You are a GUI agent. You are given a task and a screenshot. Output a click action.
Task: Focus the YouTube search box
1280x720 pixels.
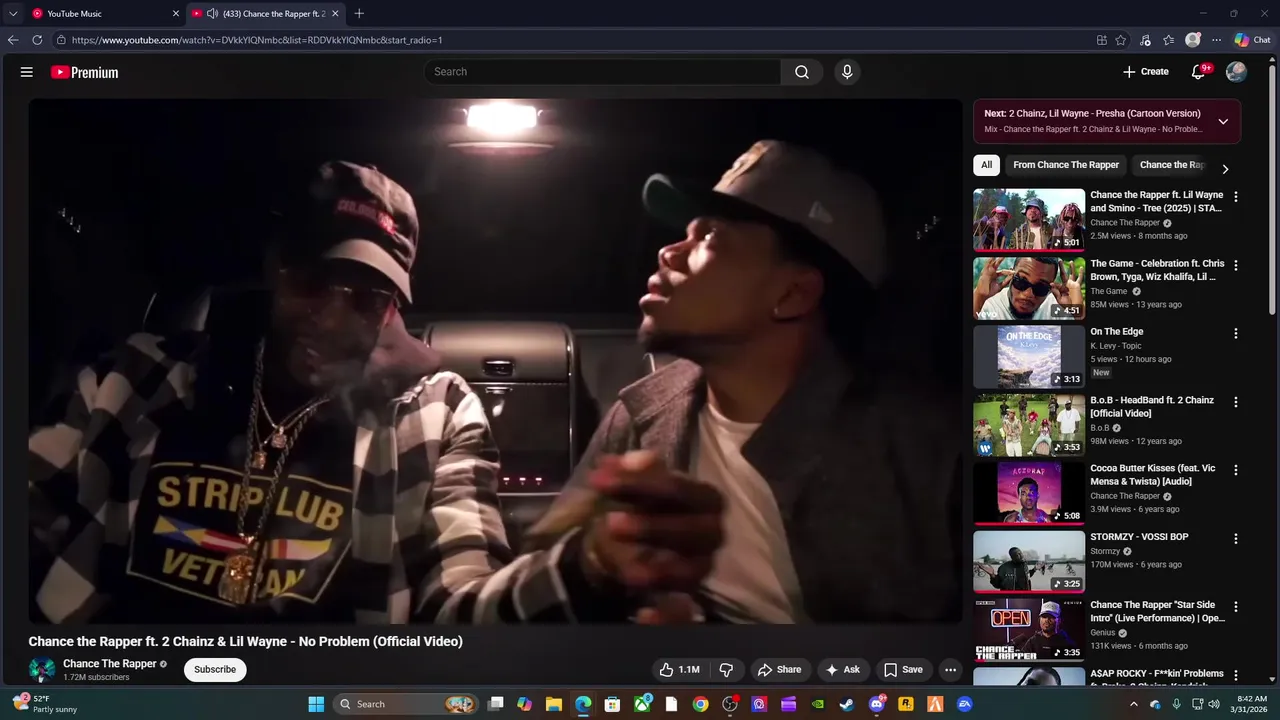click(x=603, y=72)
